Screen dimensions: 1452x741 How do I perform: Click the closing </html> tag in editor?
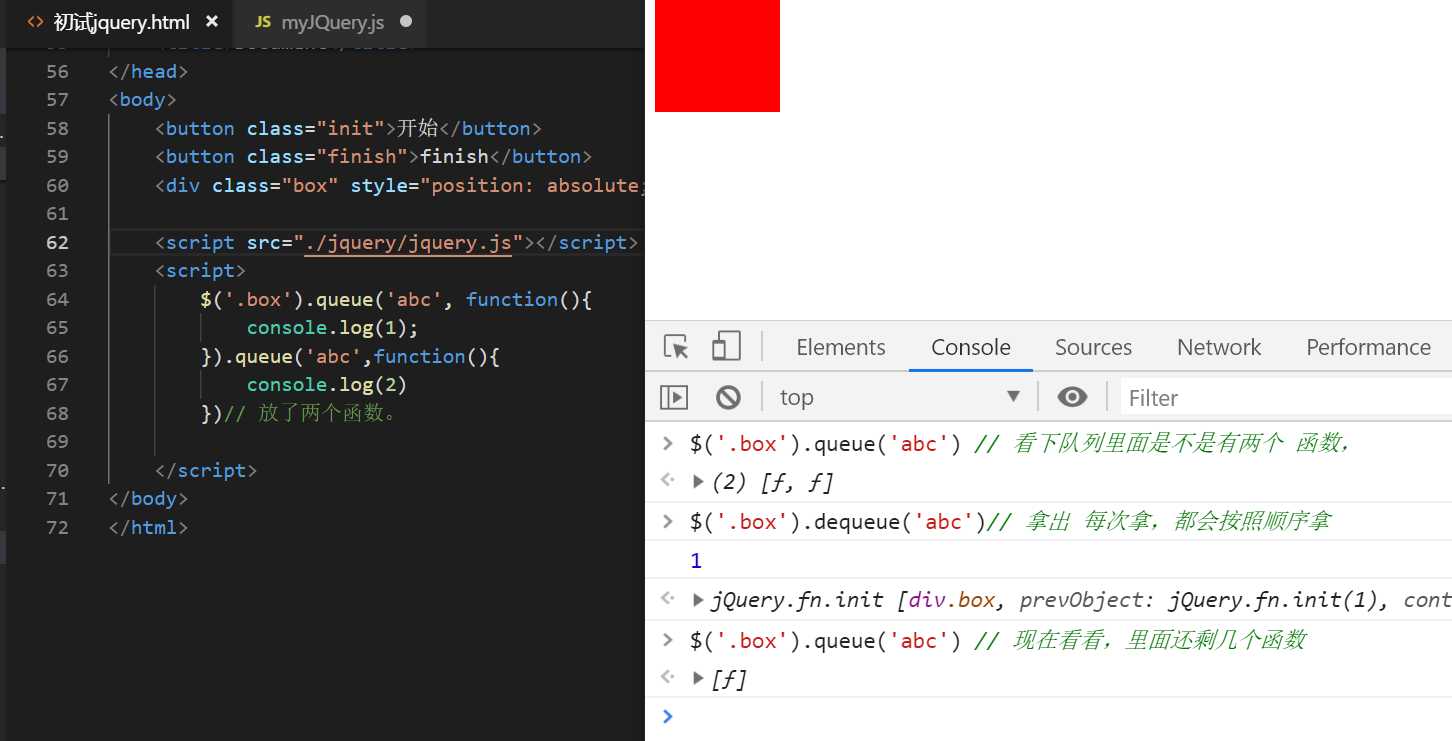click(x=148, y=527)
